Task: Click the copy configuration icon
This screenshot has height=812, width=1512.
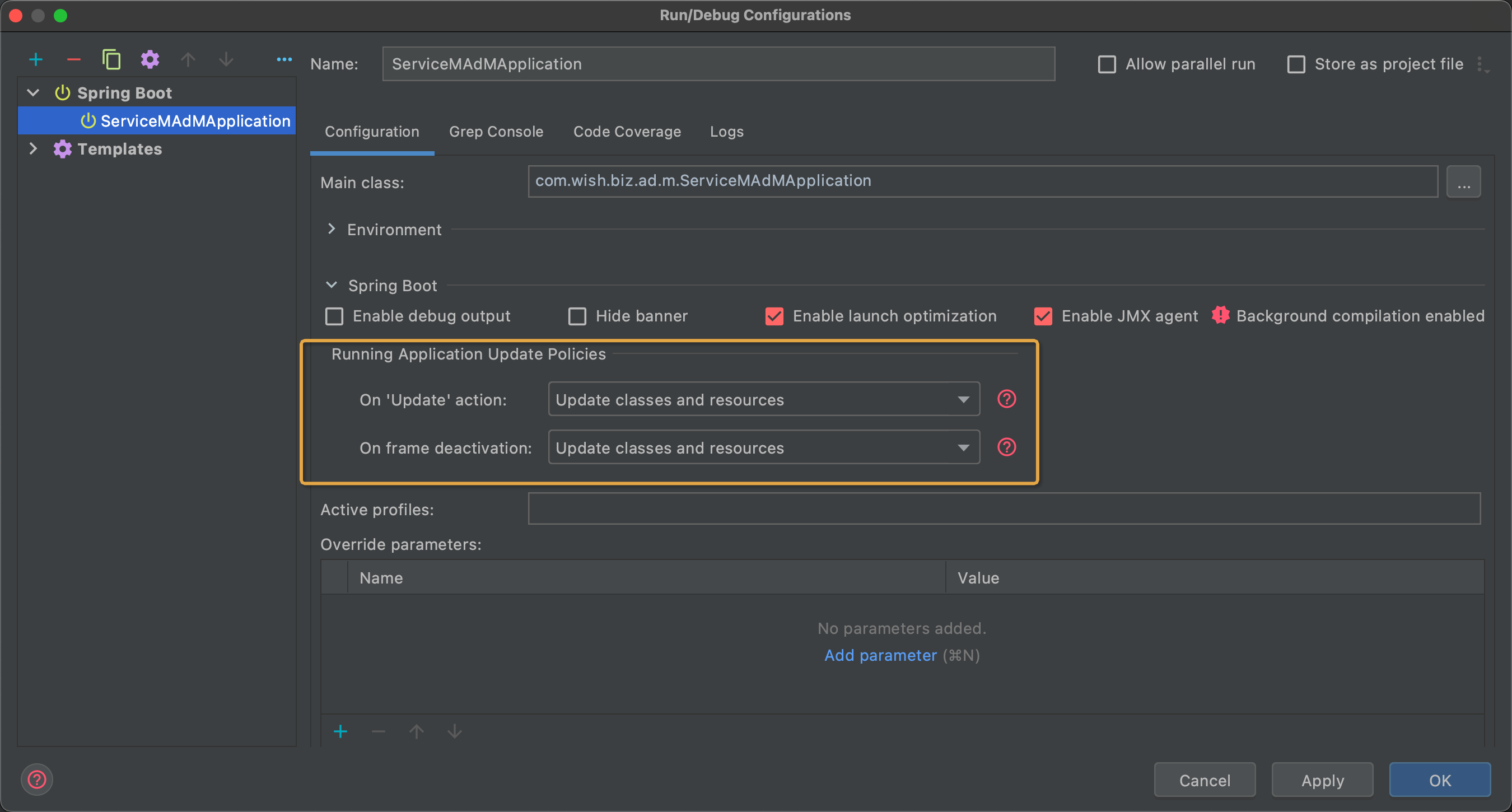Action: [111, 59]
